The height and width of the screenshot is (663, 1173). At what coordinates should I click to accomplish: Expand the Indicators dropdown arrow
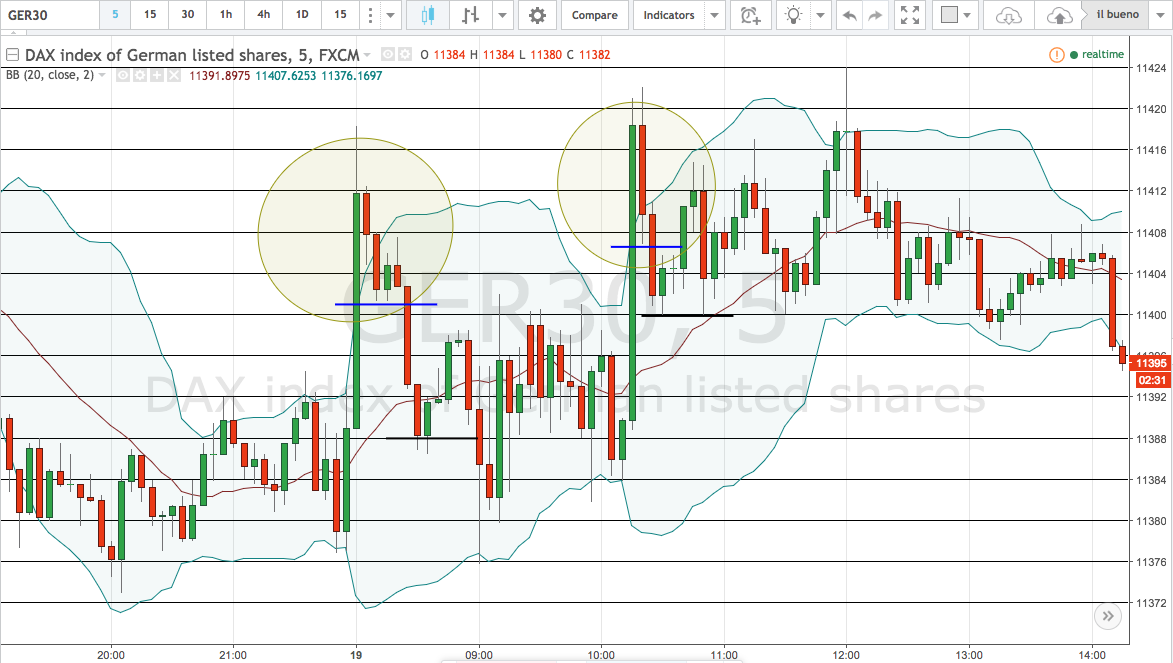click(x=714, y=15)
